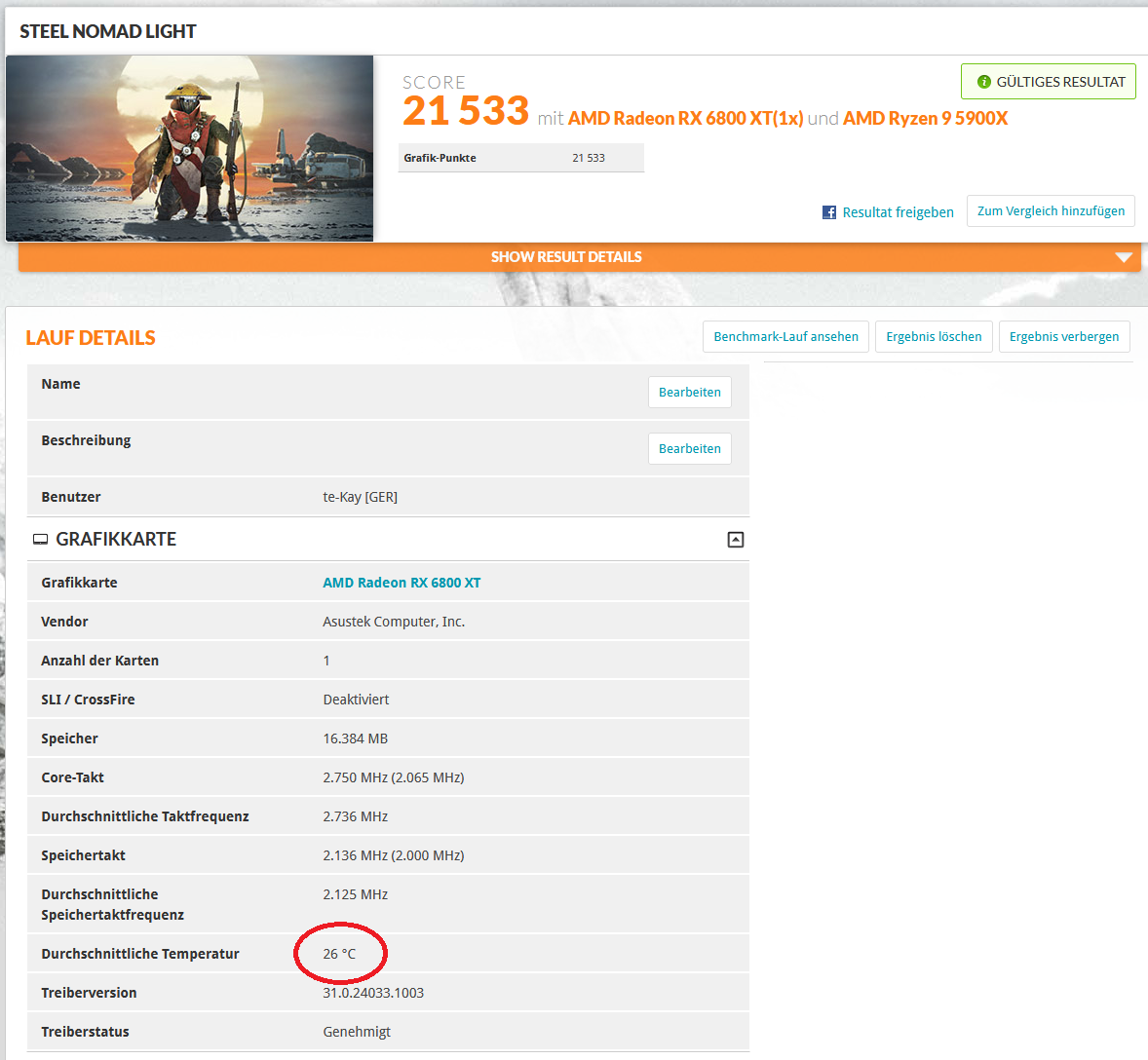This screenshot has width=1148, height=1060.
Task: Expand Show Result Details dropdown arrow
Action: coord(1124,257)
